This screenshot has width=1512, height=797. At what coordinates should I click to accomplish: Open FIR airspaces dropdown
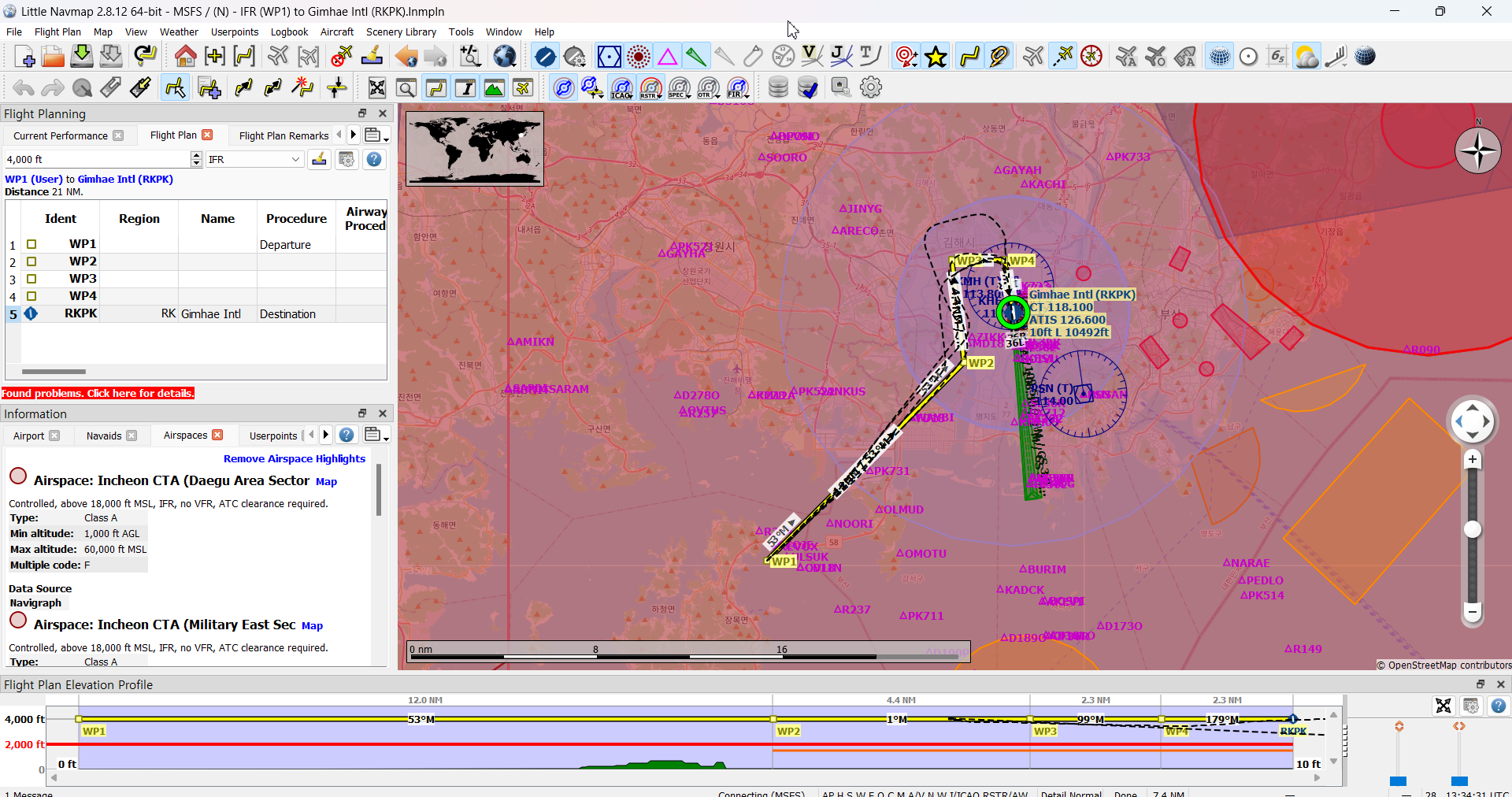[738, 87]
